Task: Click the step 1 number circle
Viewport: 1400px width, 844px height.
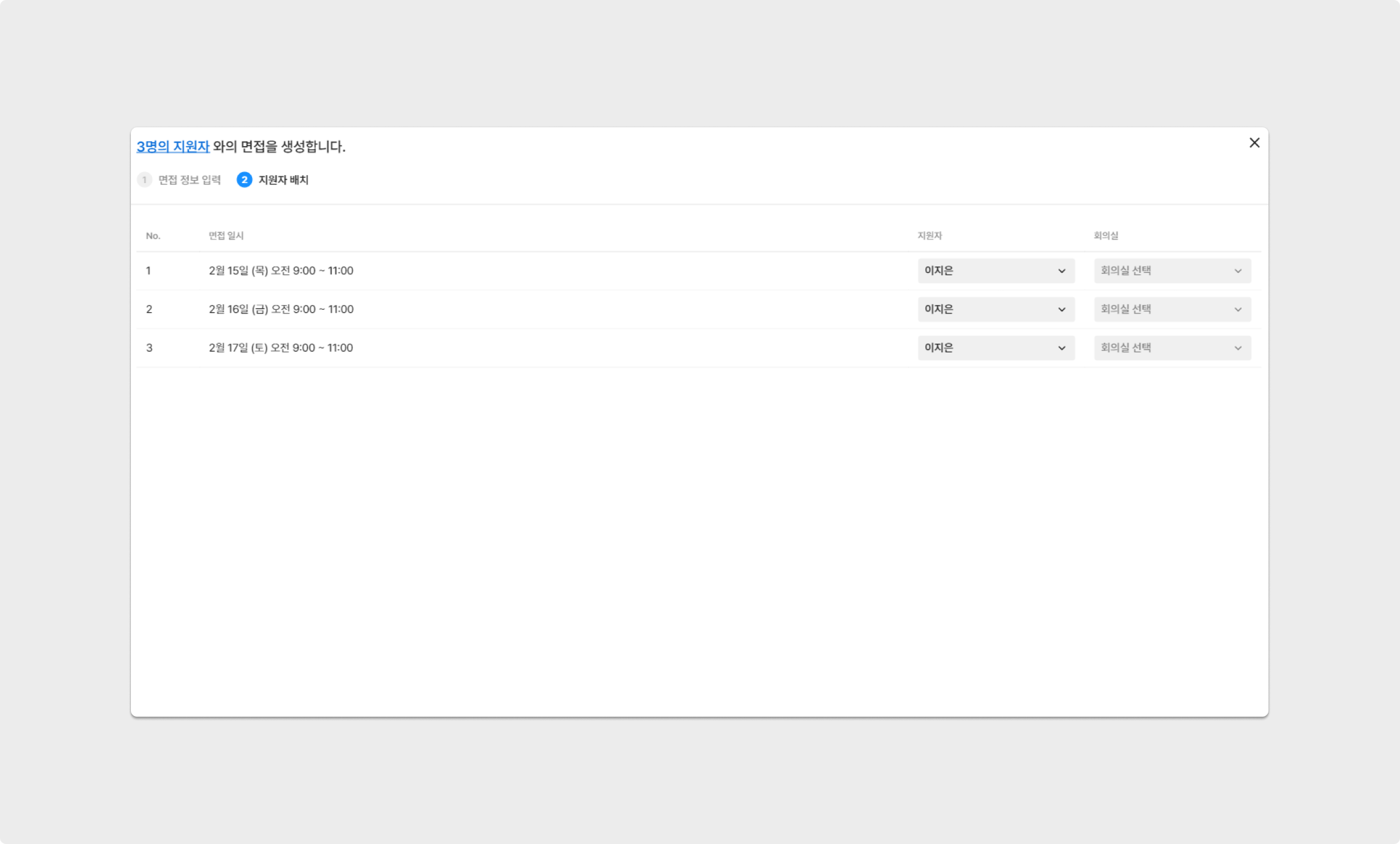Action: pos(144,180)
